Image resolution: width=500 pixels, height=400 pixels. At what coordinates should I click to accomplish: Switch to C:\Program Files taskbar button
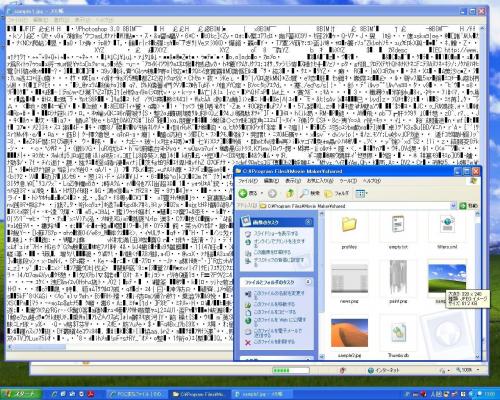click(x=199, y=394)
